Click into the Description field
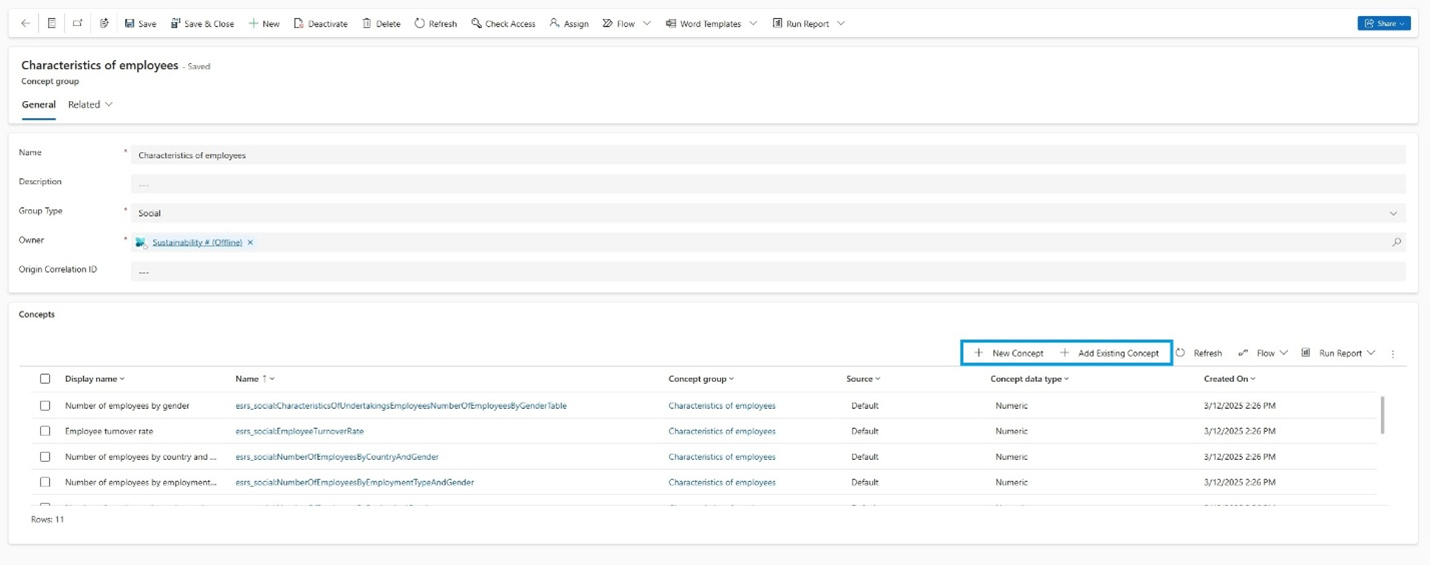 768,184
